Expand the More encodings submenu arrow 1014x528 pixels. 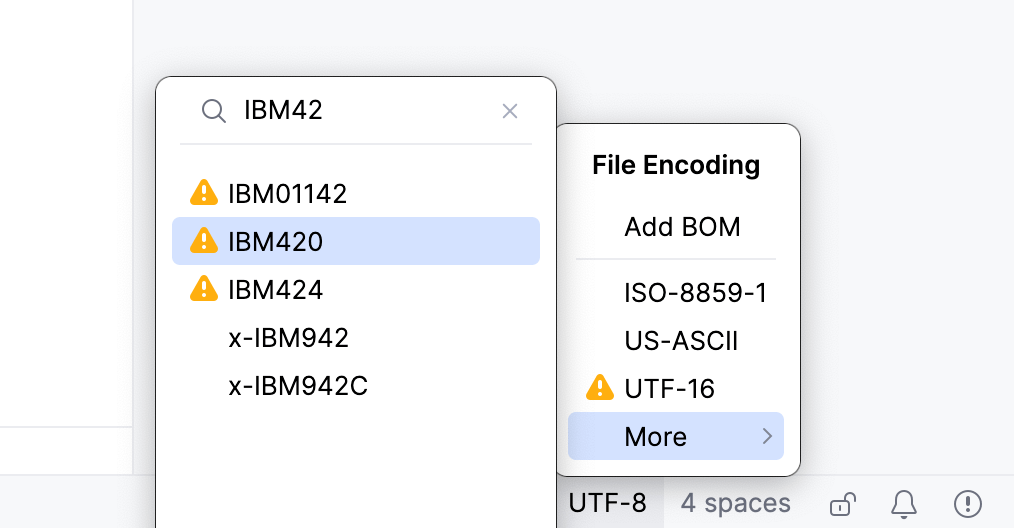(x=767, y=436)
